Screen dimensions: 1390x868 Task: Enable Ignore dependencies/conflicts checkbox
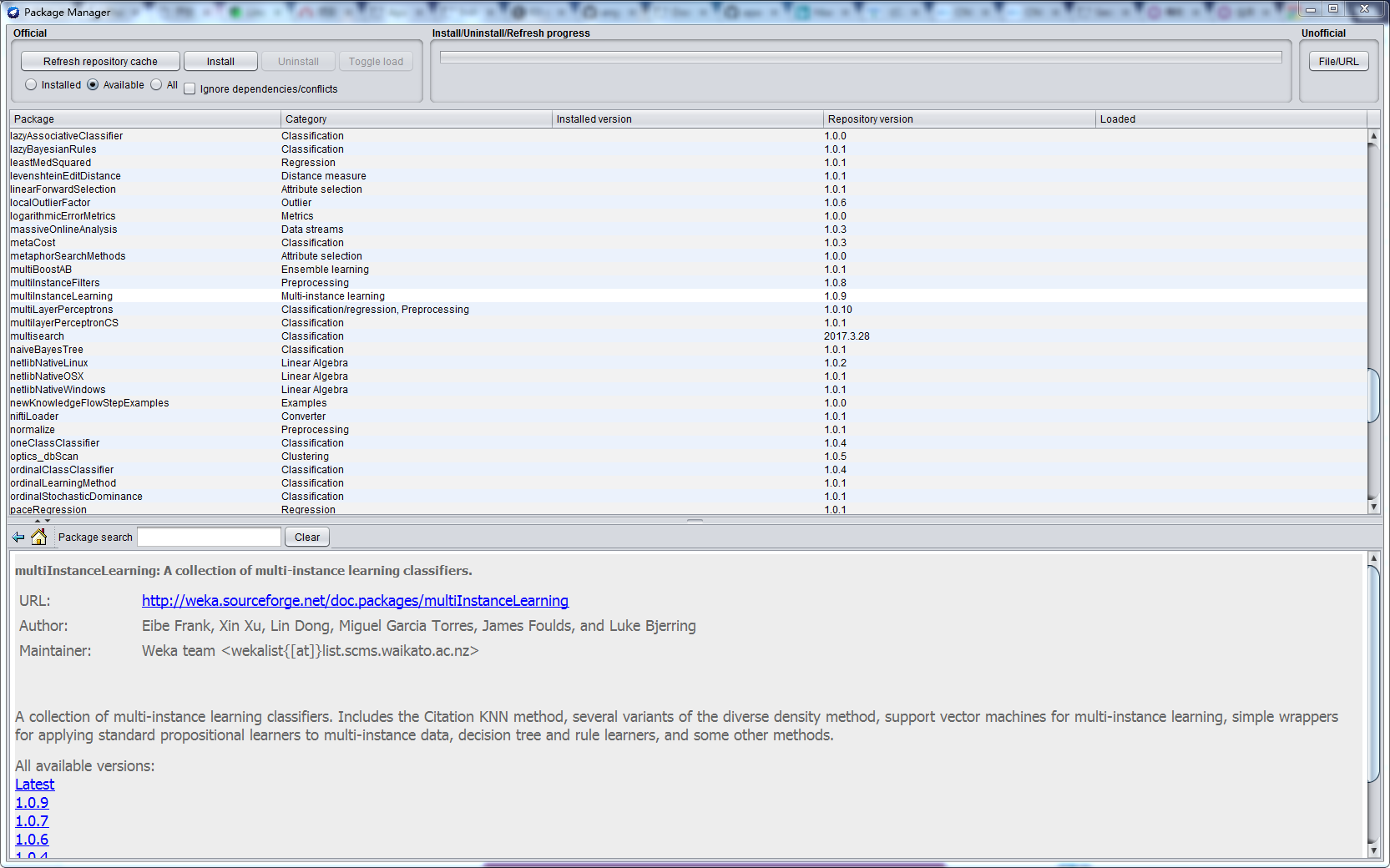coord(190,89)
